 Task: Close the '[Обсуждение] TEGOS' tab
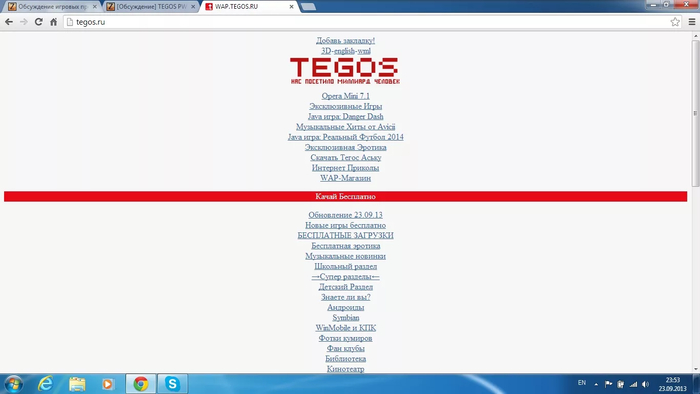[x=193, y=7]
